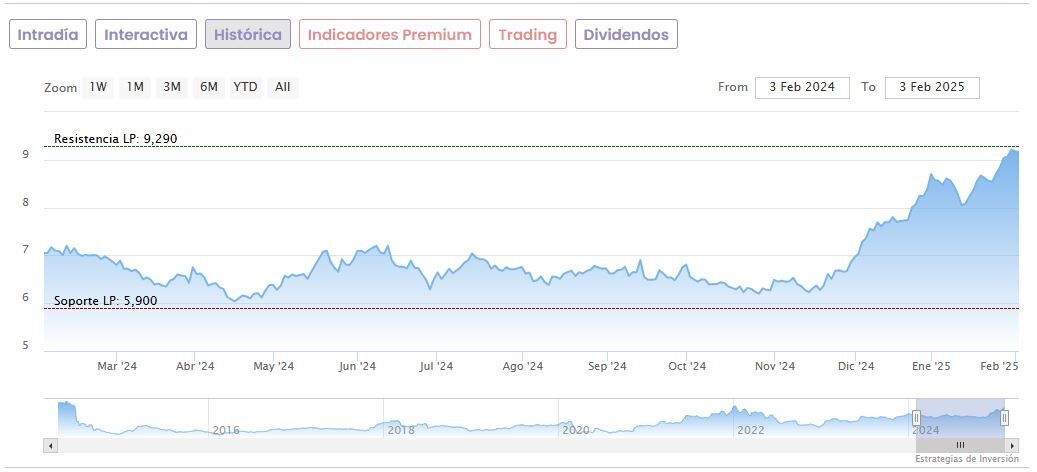1037x472 pixels.
Task: Open the Estrategias de Inversión credit link
Action: click(x=966, y=459)
